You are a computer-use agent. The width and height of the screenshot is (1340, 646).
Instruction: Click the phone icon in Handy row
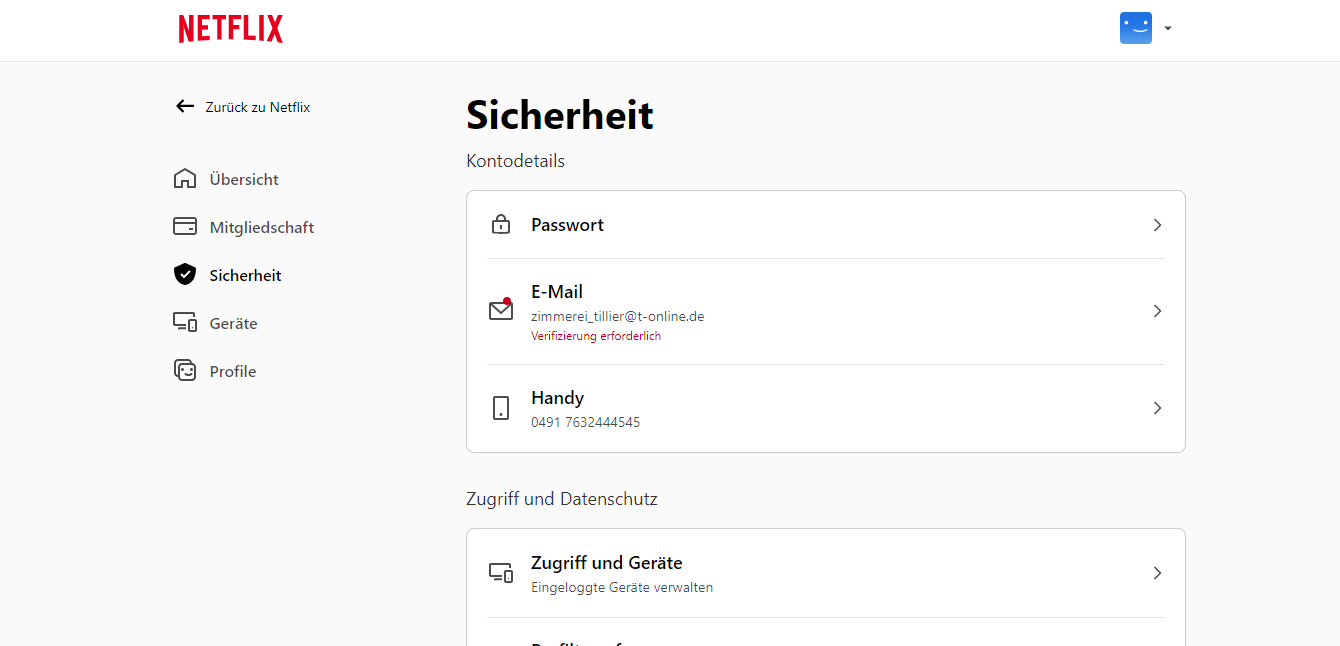(x=501, y=408)
